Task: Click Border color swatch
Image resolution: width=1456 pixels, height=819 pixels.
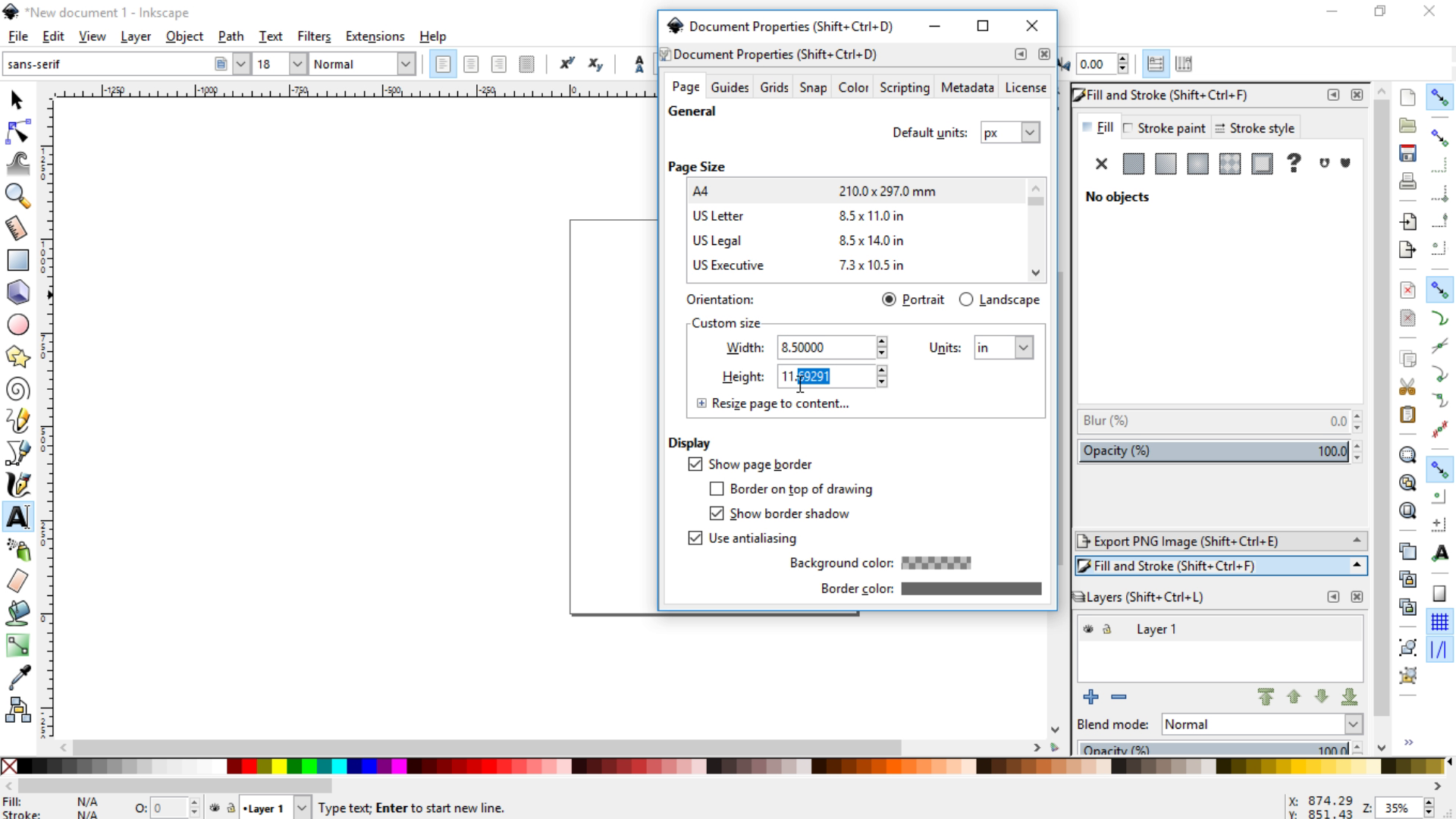Action: [x=971, y=588]
